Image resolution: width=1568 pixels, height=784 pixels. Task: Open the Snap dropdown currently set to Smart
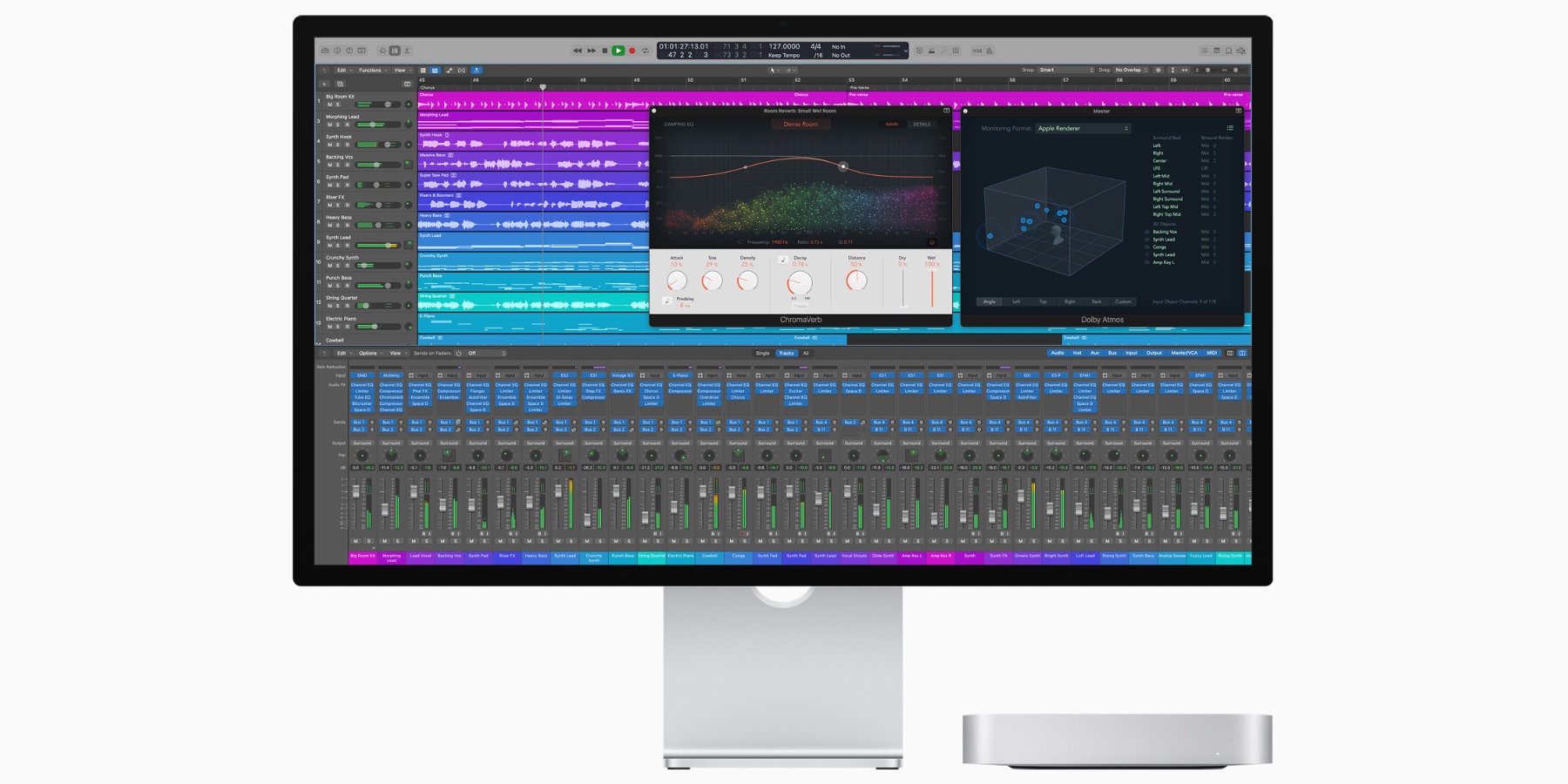click(1054, 70)
